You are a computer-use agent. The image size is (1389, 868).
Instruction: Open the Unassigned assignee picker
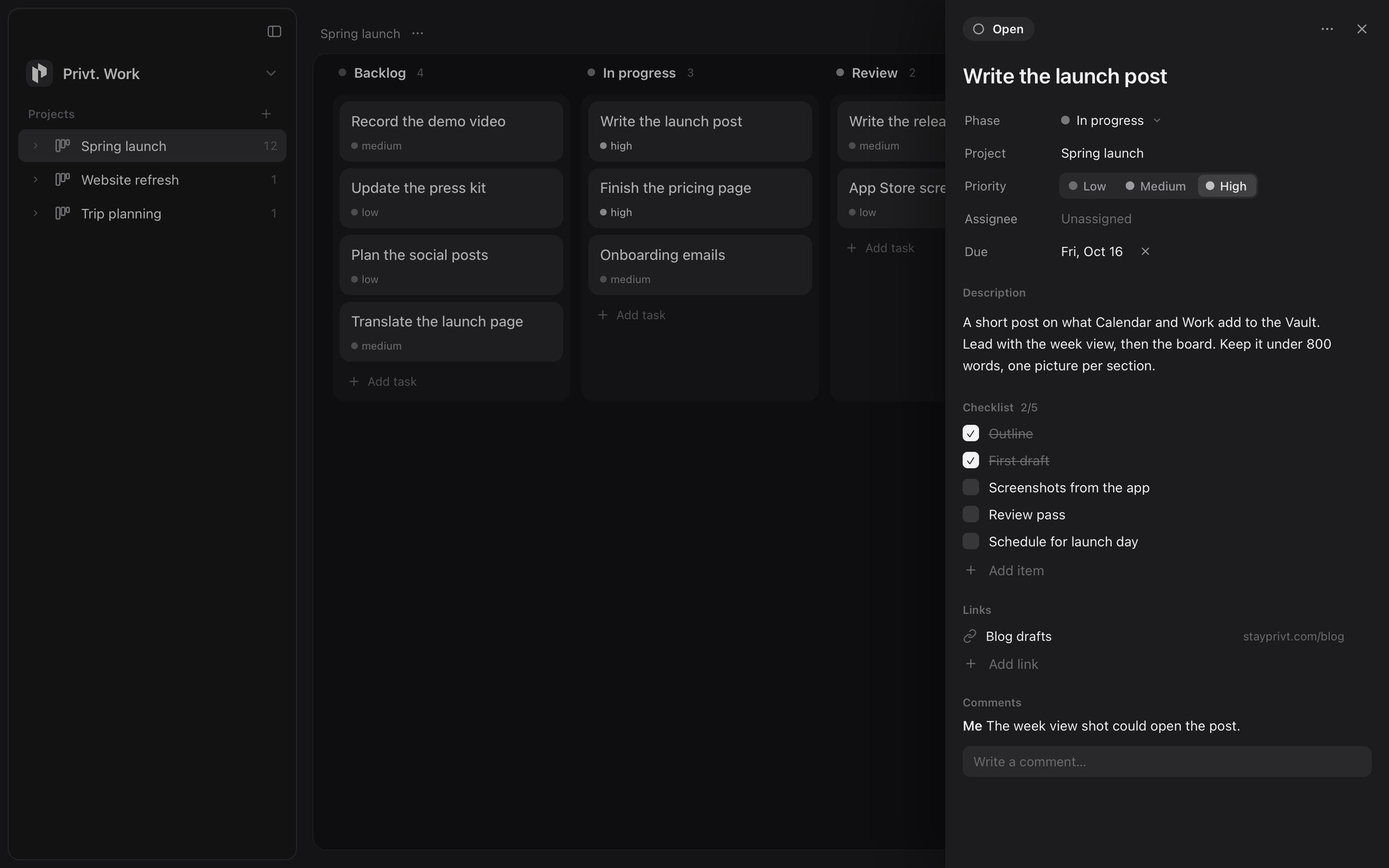click(x=1096, y=219)
